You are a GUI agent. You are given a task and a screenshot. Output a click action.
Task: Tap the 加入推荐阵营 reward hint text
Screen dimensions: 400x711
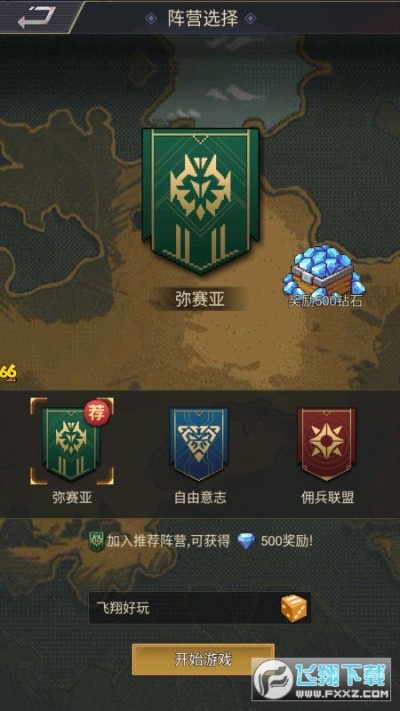click(169, 541)
